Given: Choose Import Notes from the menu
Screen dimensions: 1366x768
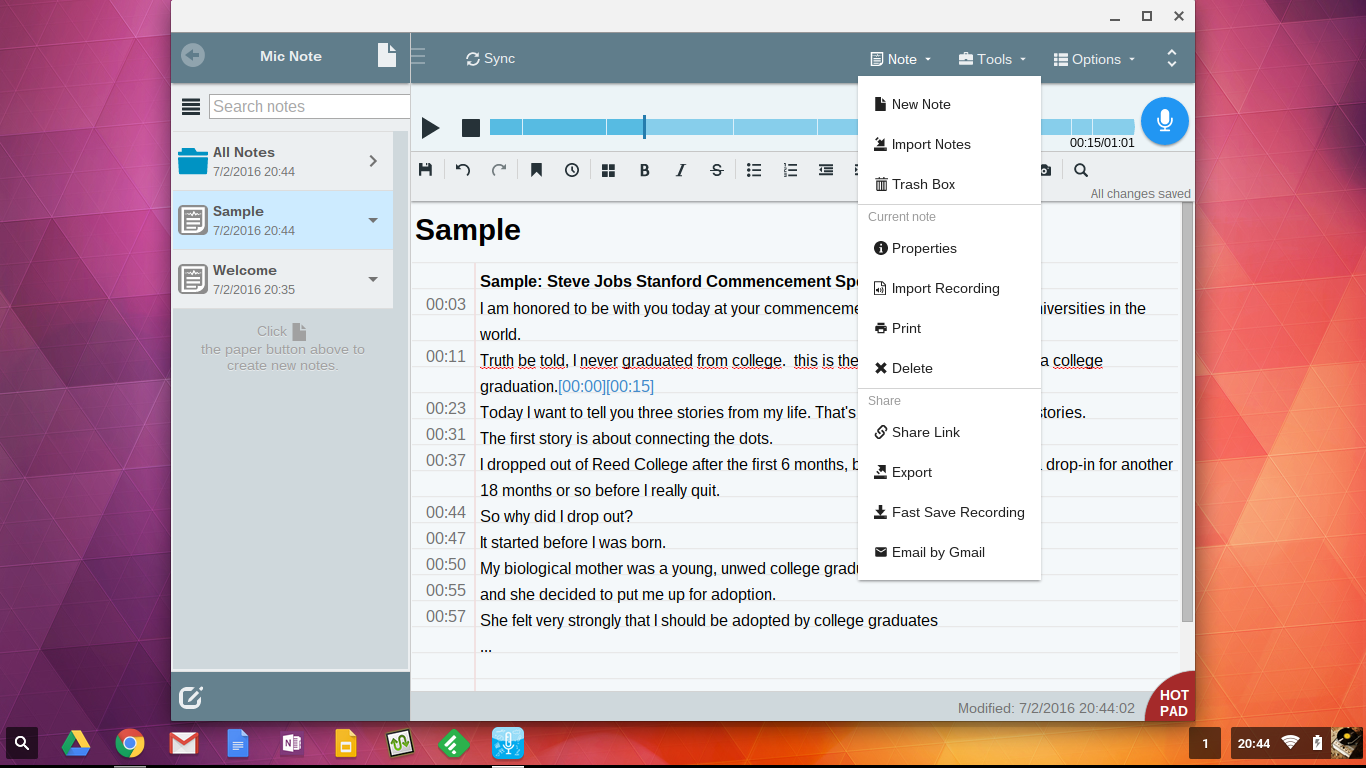Looking at the screenshot, I should pyautogui.click(x=949, y=144).
